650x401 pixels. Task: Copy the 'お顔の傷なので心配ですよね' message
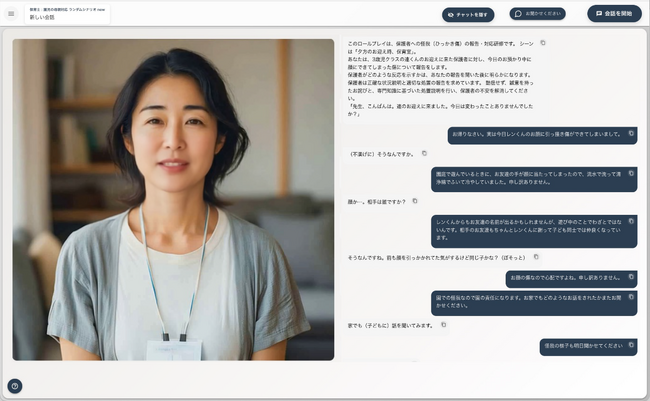pos(631,275)
